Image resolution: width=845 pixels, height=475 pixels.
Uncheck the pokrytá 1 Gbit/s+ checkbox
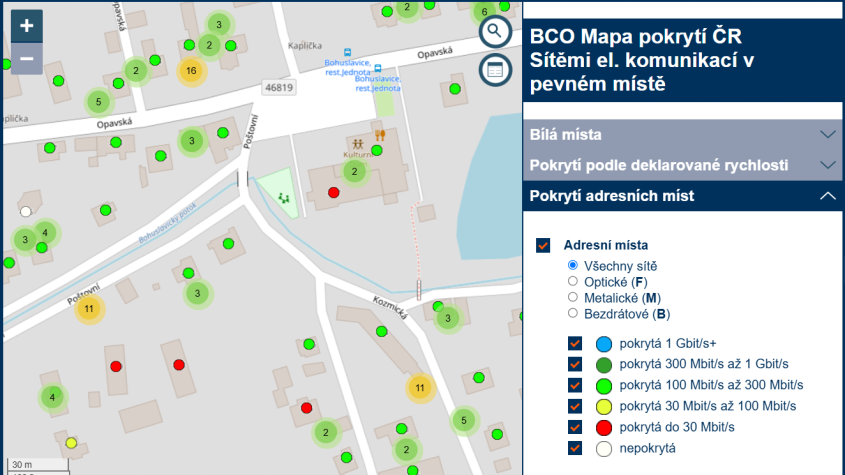point(575,343)
